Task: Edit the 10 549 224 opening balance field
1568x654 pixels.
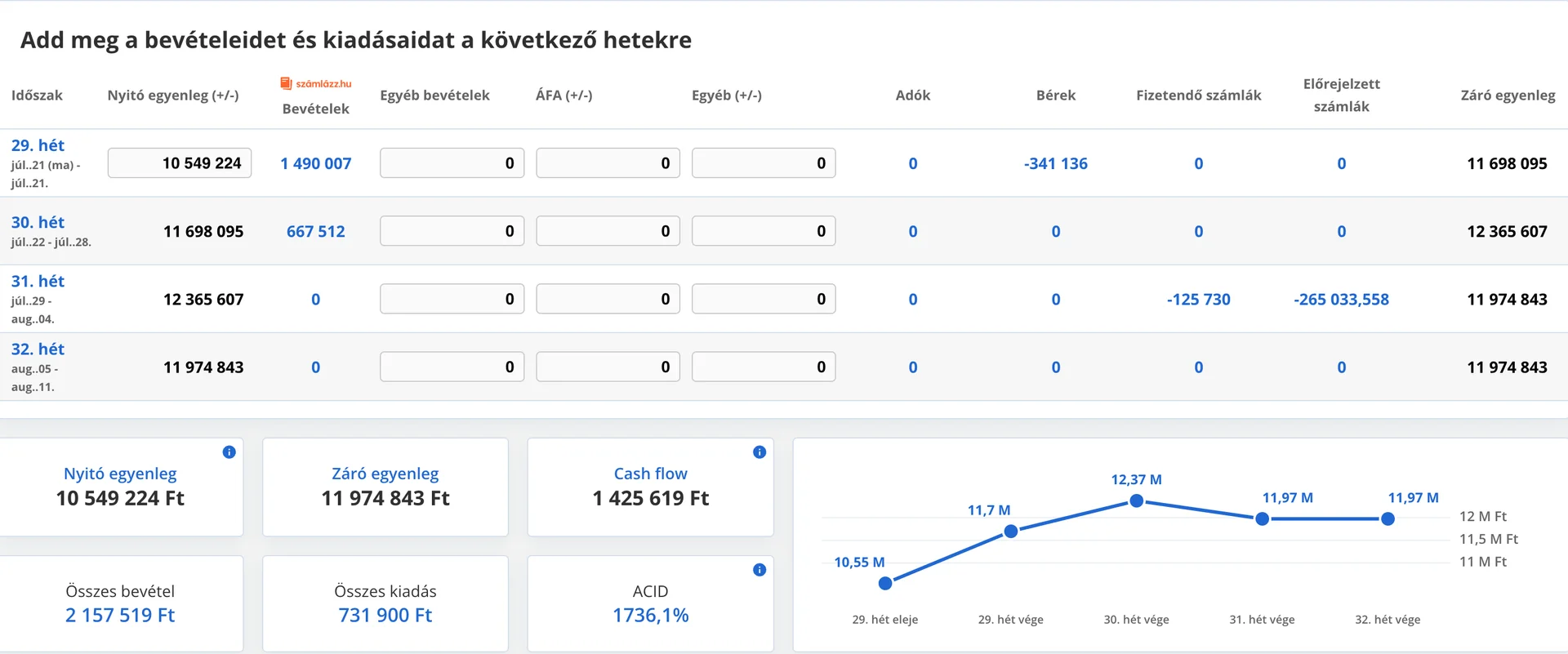Action: (x=180, y=162)
